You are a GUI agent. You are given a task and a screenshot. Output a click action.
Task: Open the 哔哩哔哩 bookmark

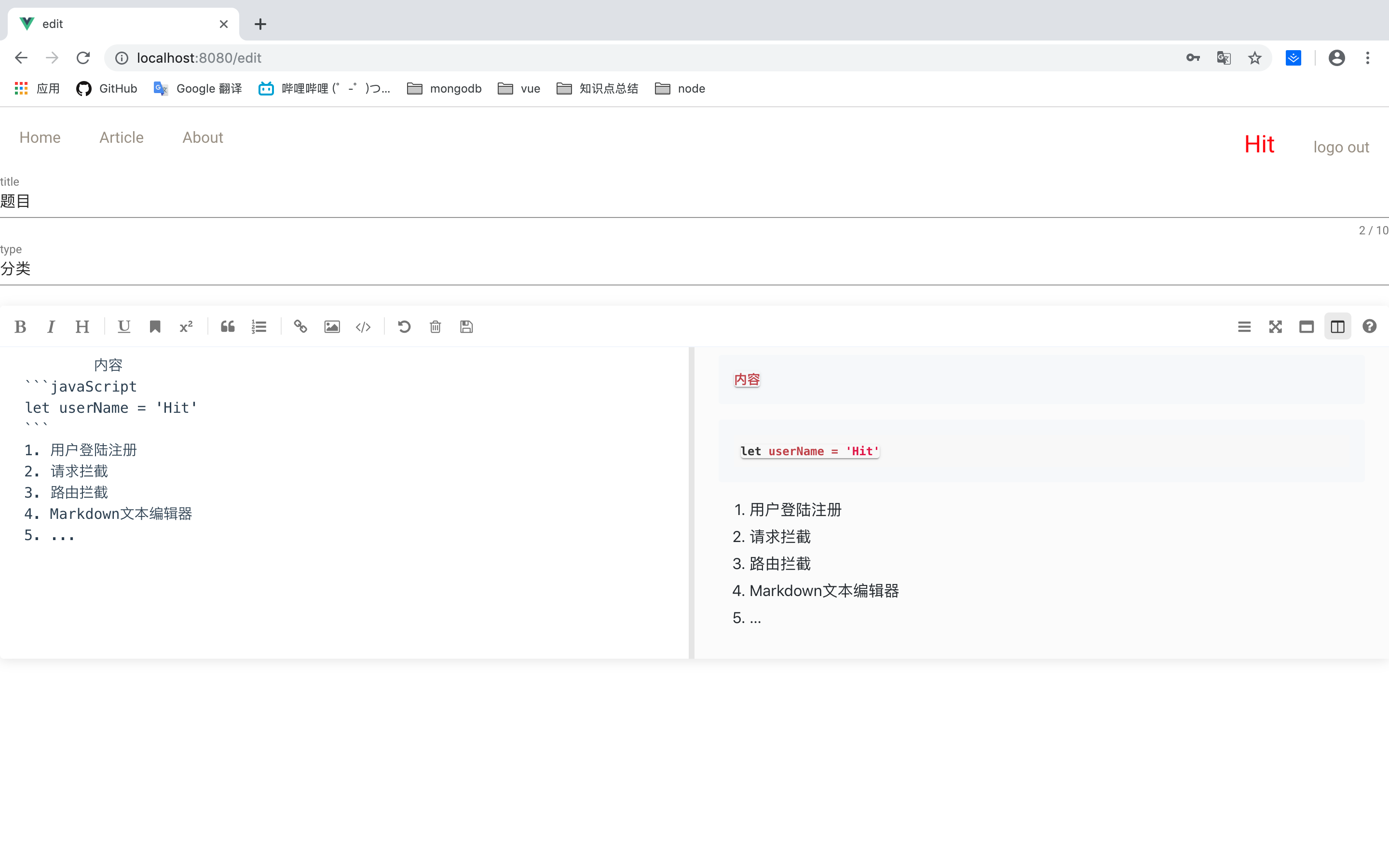[324, 88]
